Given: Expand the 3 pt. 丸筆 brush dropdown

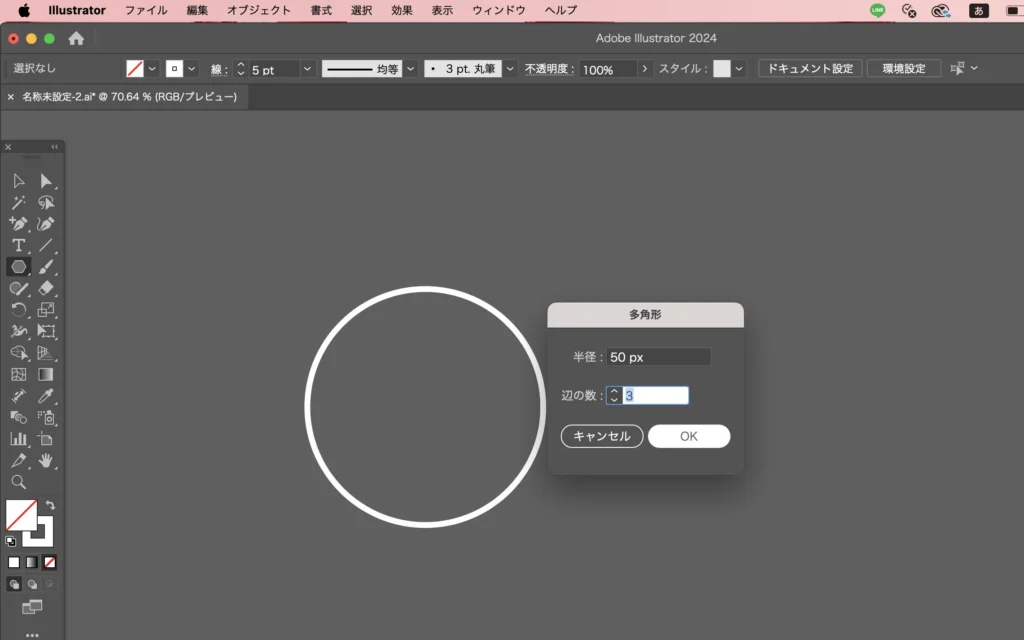Looking at the screenshot, I should point(510,69).
